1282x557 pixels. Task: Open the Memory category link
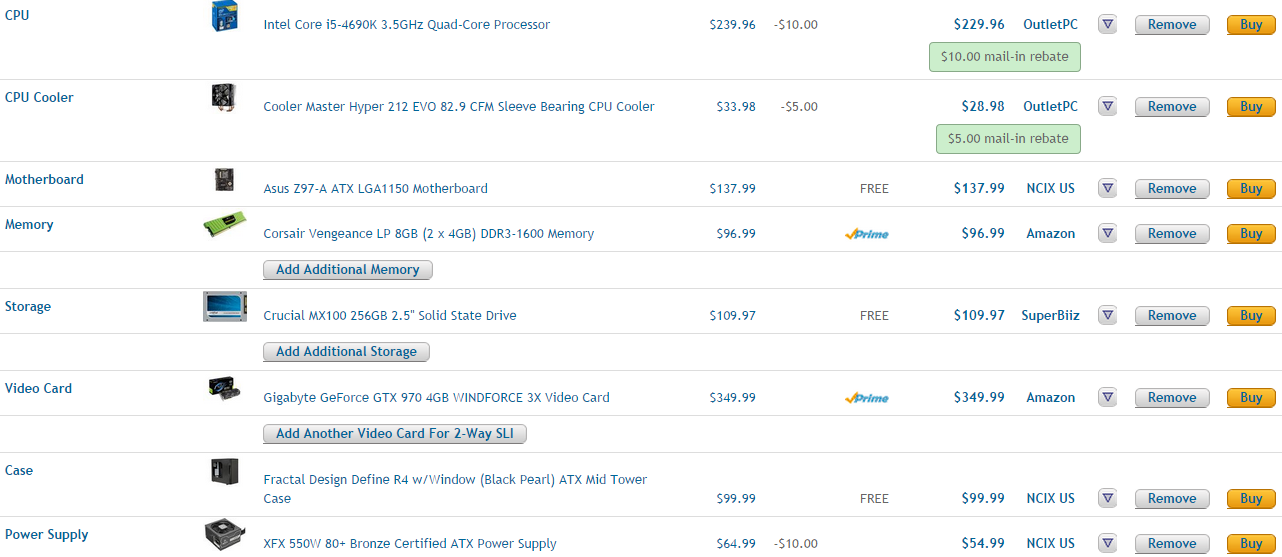click(x=29, y=224)
